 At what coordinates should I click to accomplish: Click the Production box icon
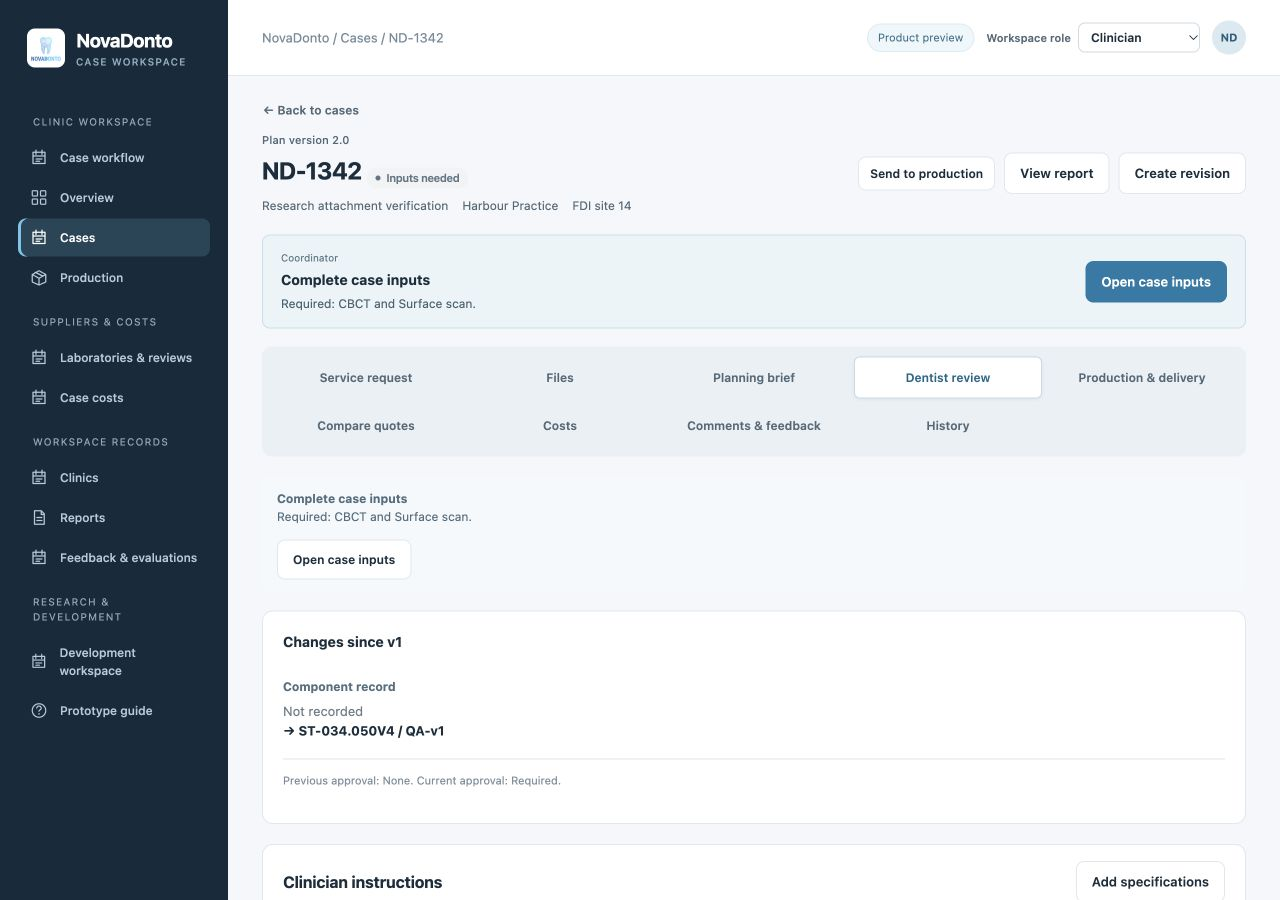(39, 277)
